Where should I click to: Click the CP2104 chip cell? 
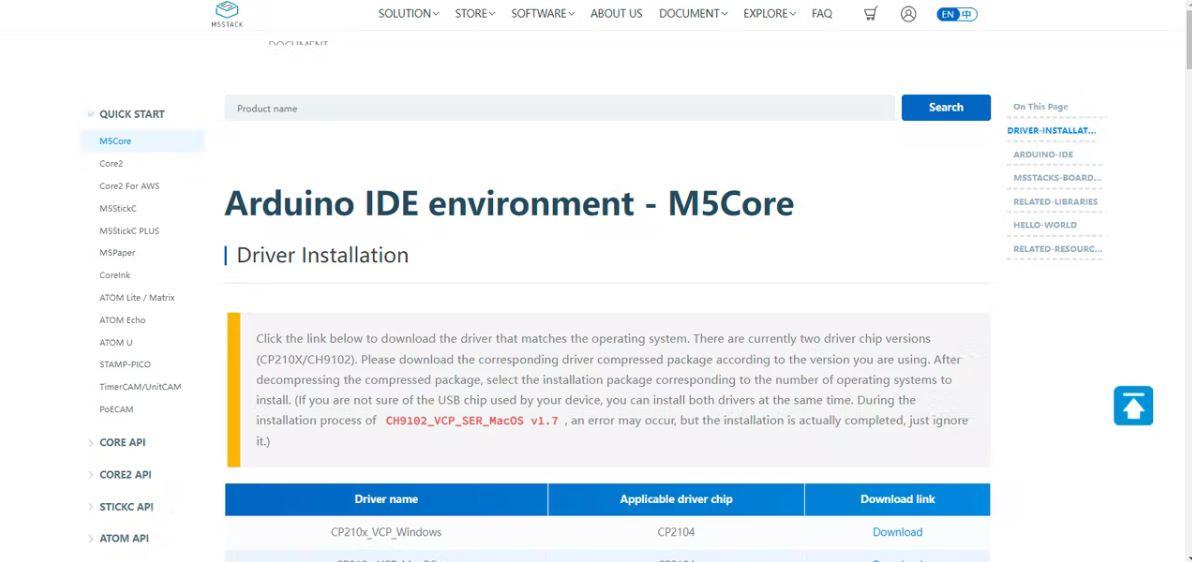click(676, 532)
